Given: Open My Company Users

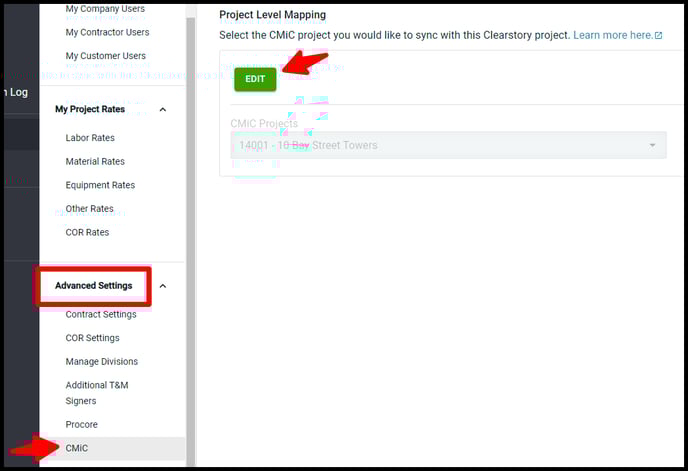Looking at the screenshot, I should (105, 9).
